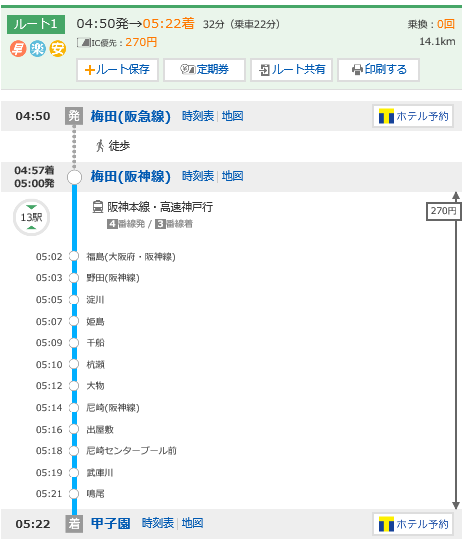Viewport: 465px width, 545px height.
Task: Open 地図 for 梅田(阪急線)
Action: [x=232, y=116]
